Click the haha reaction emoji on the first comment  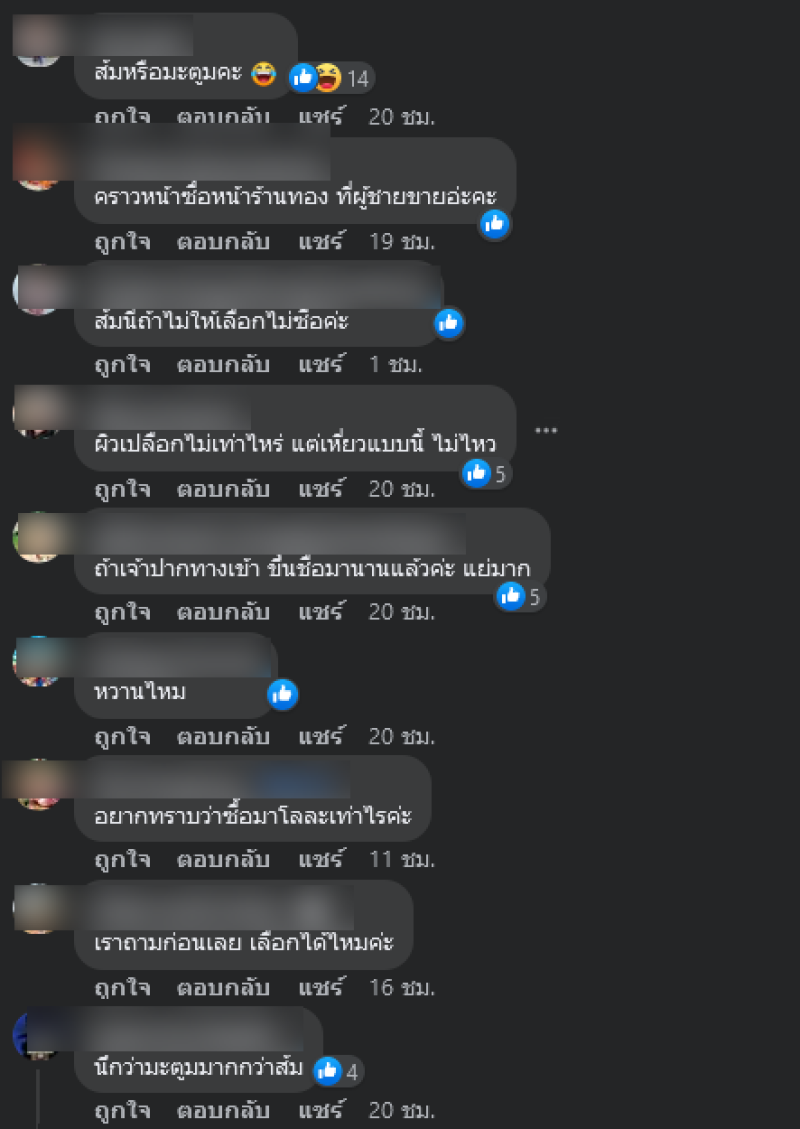[328, 78]
